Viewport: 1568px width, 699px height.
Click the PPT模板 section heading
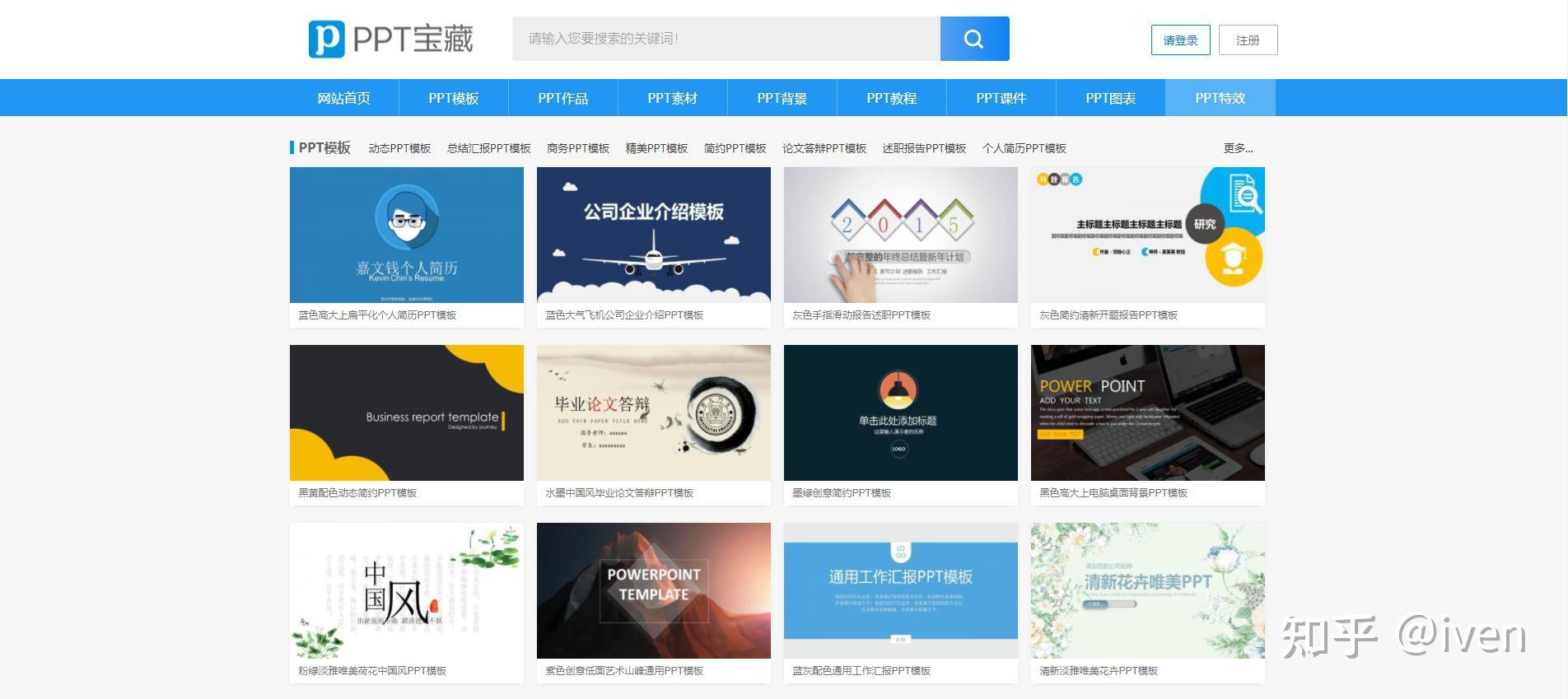tap(324, 147)
